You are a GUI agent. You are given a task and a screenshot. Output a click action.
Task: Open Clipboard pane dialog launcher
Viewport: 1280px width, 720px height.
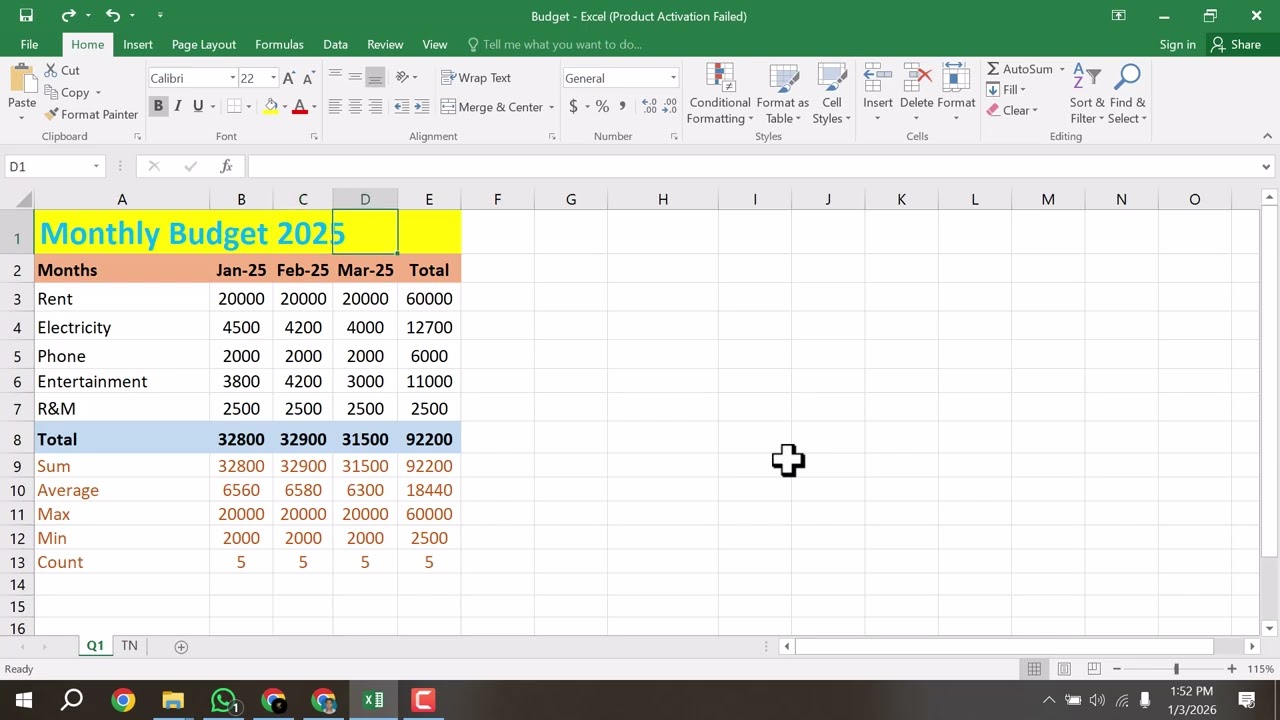[137, 136]
